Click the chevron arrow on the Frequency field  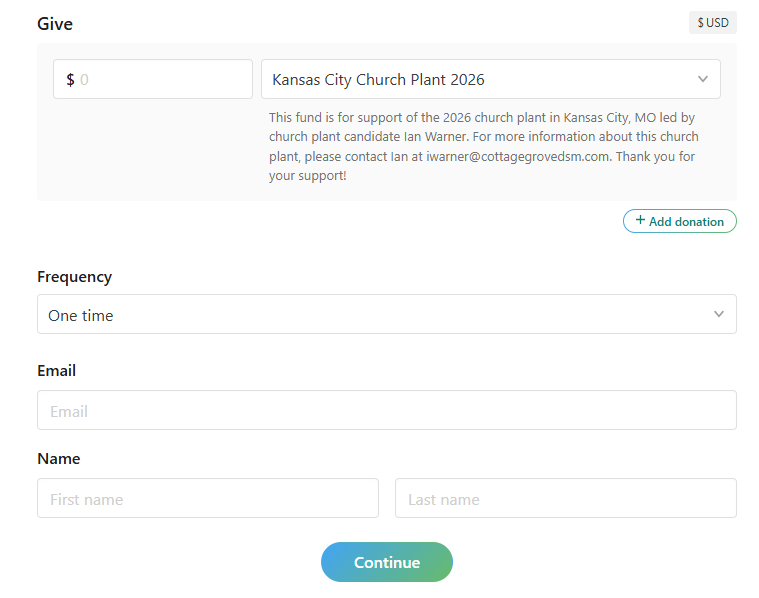click(718, 315)
